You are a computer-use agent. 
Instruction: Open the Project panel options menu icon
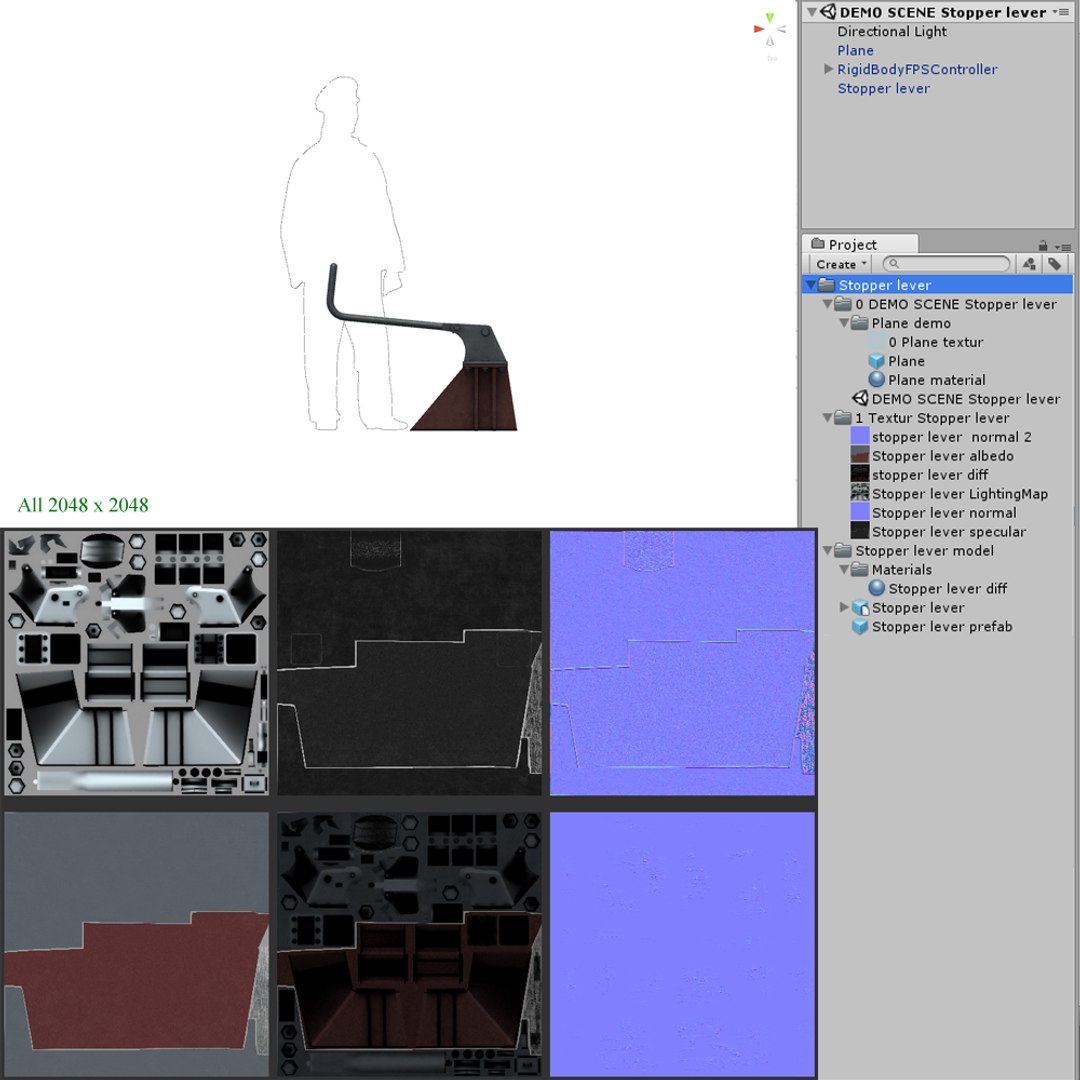pos(1065,247)
